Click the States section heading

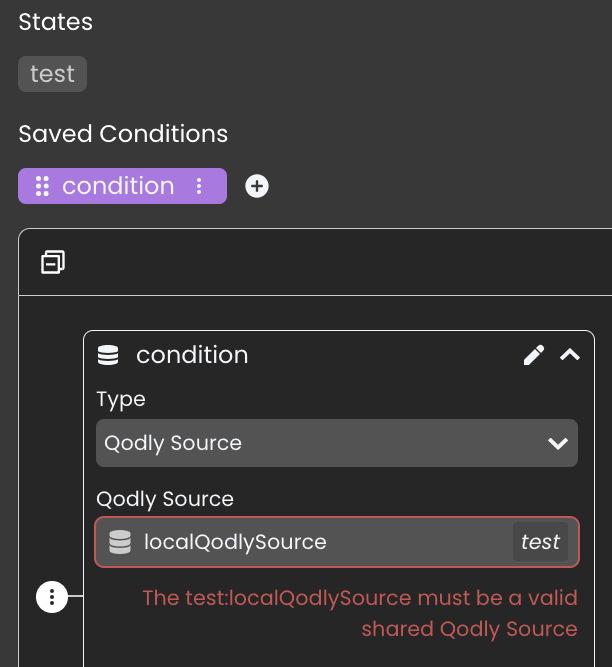[x=56, y=22]
